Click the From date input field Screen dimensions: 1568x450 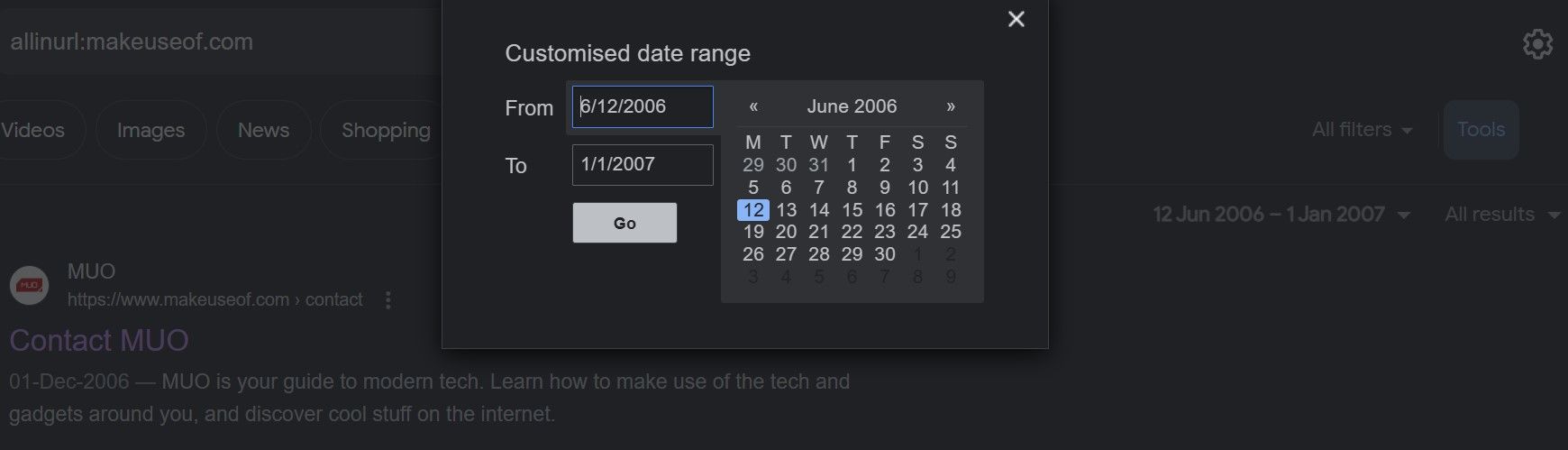643,106
